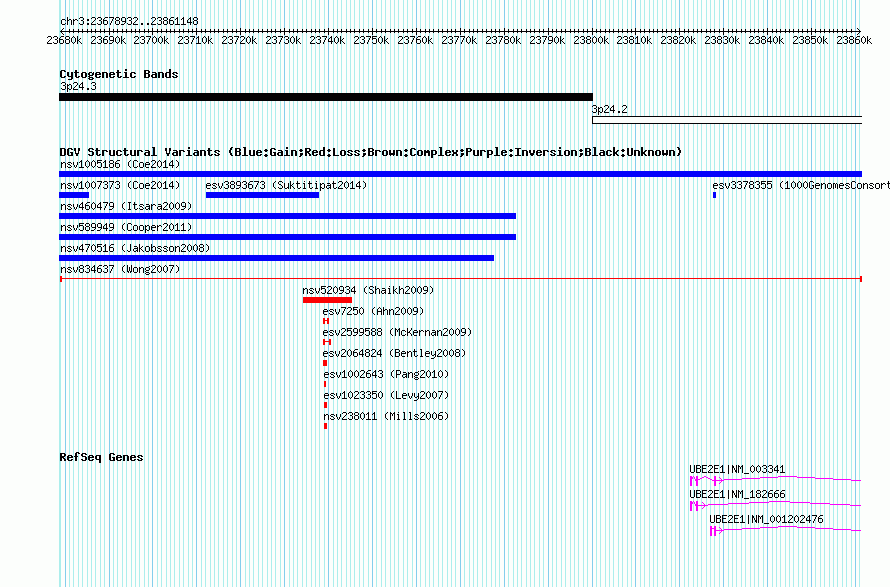Open variant nsv589949 (Cooper2011) label
Viewport: 890px width, 587px height.
point(126,228)
